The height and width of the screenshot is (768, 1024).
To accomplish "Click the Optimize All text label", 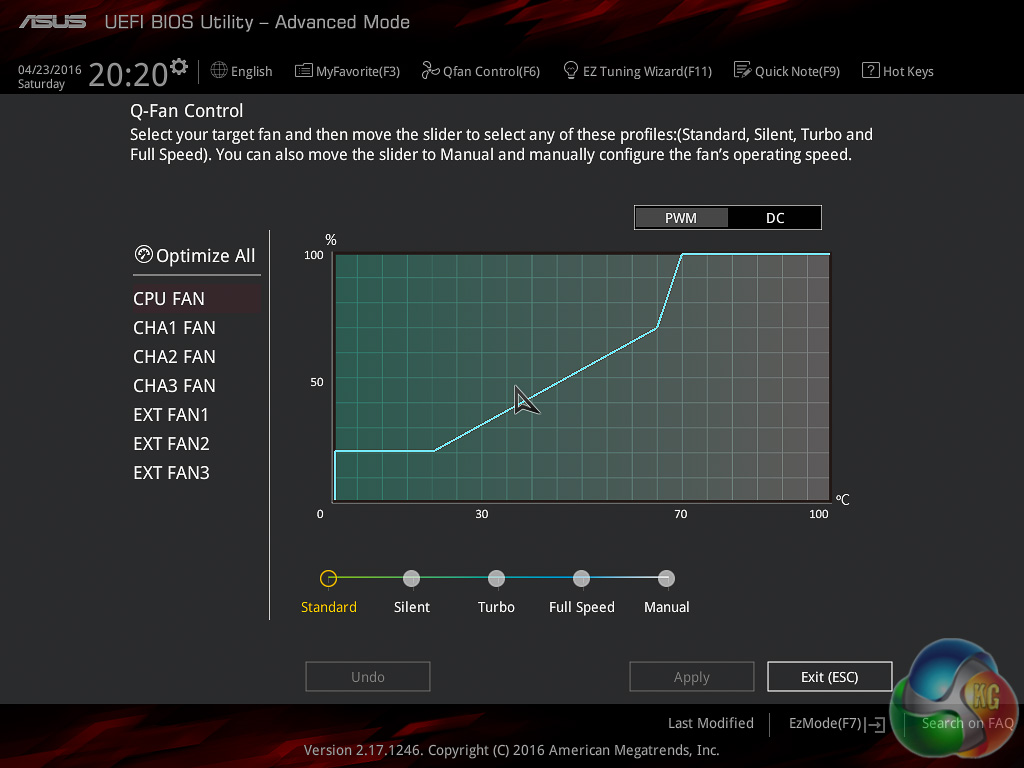I will pos(206,255).
